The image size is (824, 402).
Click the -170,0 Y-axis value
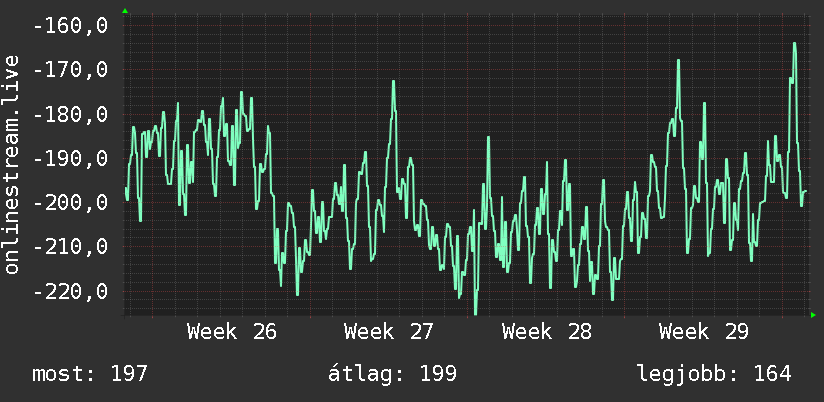[70, 69]
